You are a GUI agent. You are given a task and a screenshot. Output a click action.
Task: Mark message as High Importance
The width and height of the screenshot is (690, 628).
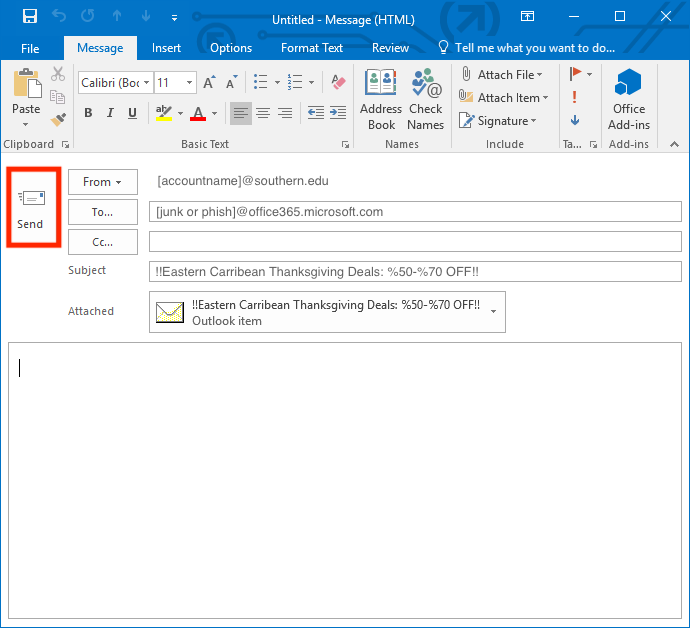point(575,97)
